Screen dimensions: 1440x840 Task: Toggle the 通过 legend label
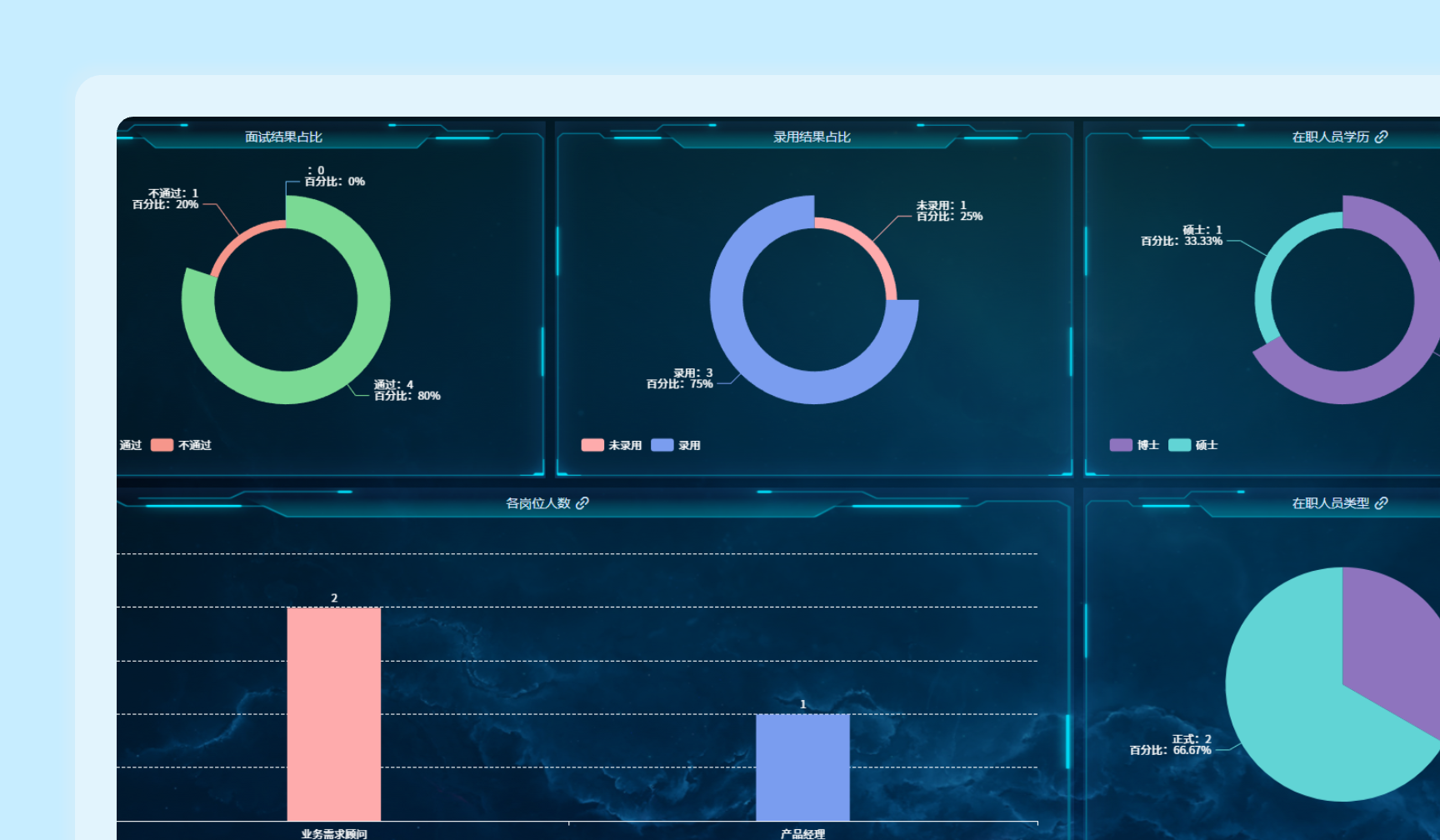click(x=131, y=445)
